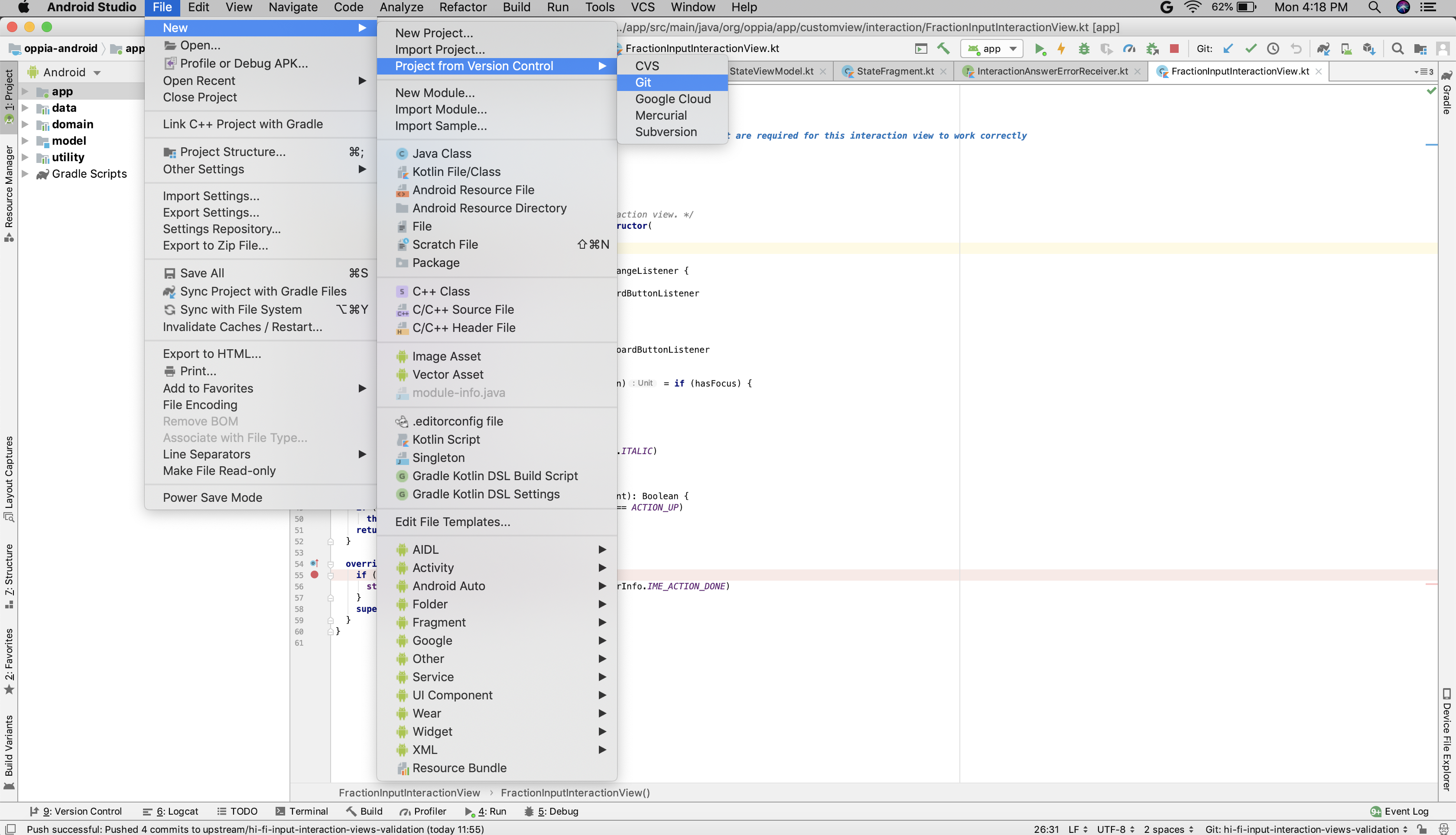
Task: Click the Attach Debugger to process icon
Action: click(1152, 49)
